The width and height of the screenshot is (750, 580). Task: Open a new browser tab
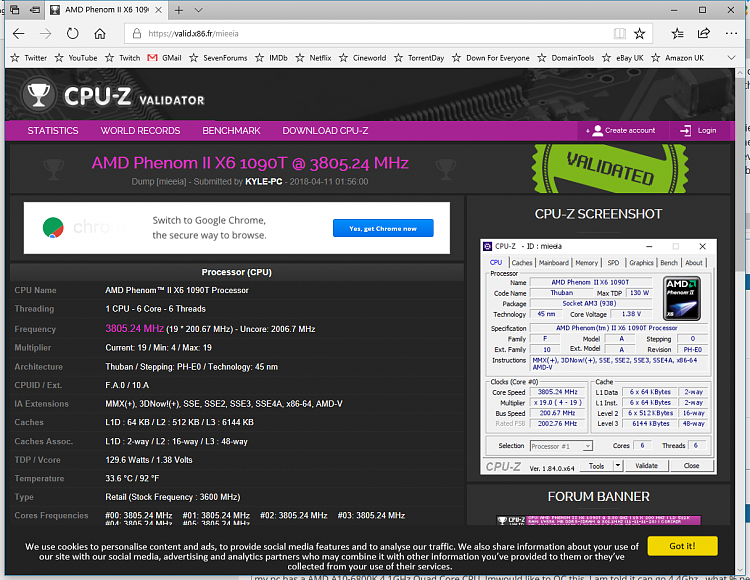[x=178, y=10]
